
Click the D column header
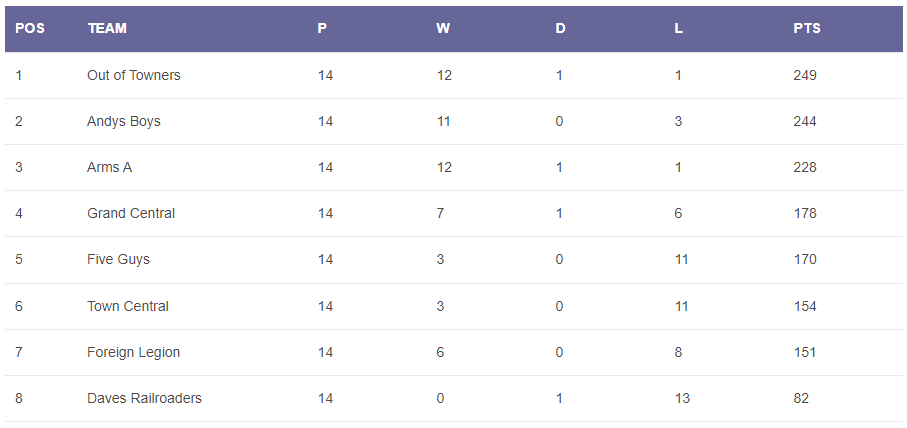[x=560, y=28]
